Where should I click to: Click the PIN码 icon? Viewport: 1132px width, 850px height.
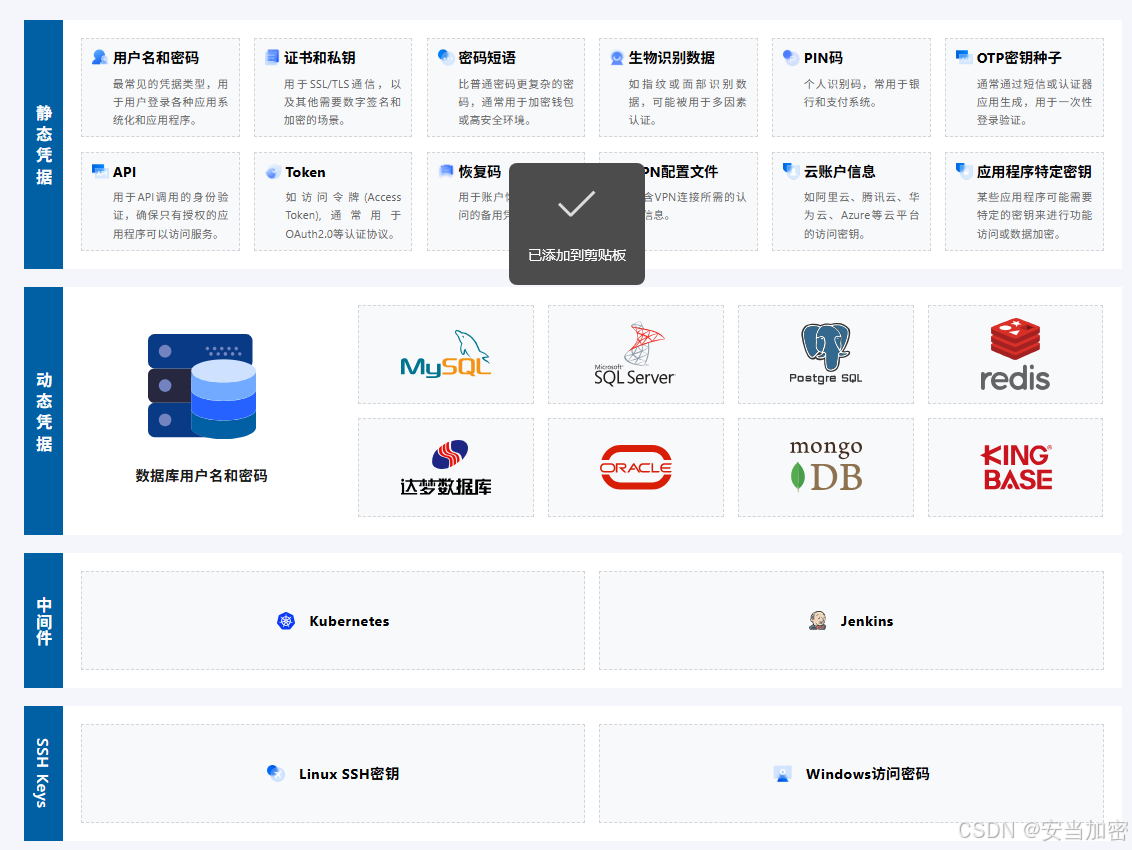[791, 57]
